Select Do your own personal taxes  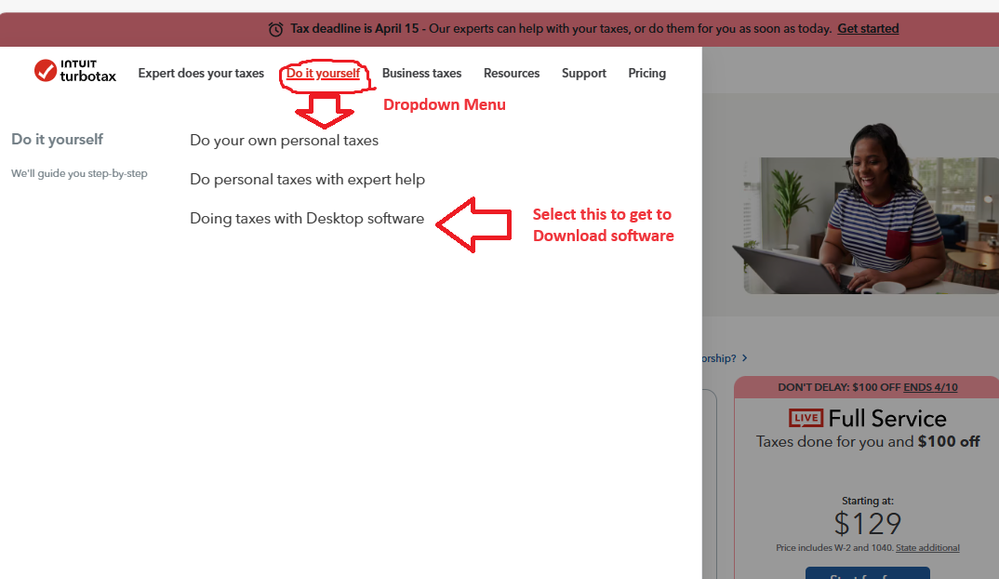pyautogui.click(x=284, y=140)
